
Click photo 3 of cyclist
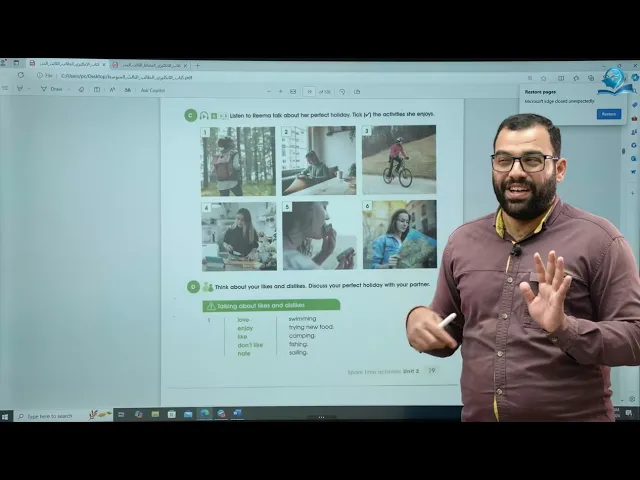(399, 160)
